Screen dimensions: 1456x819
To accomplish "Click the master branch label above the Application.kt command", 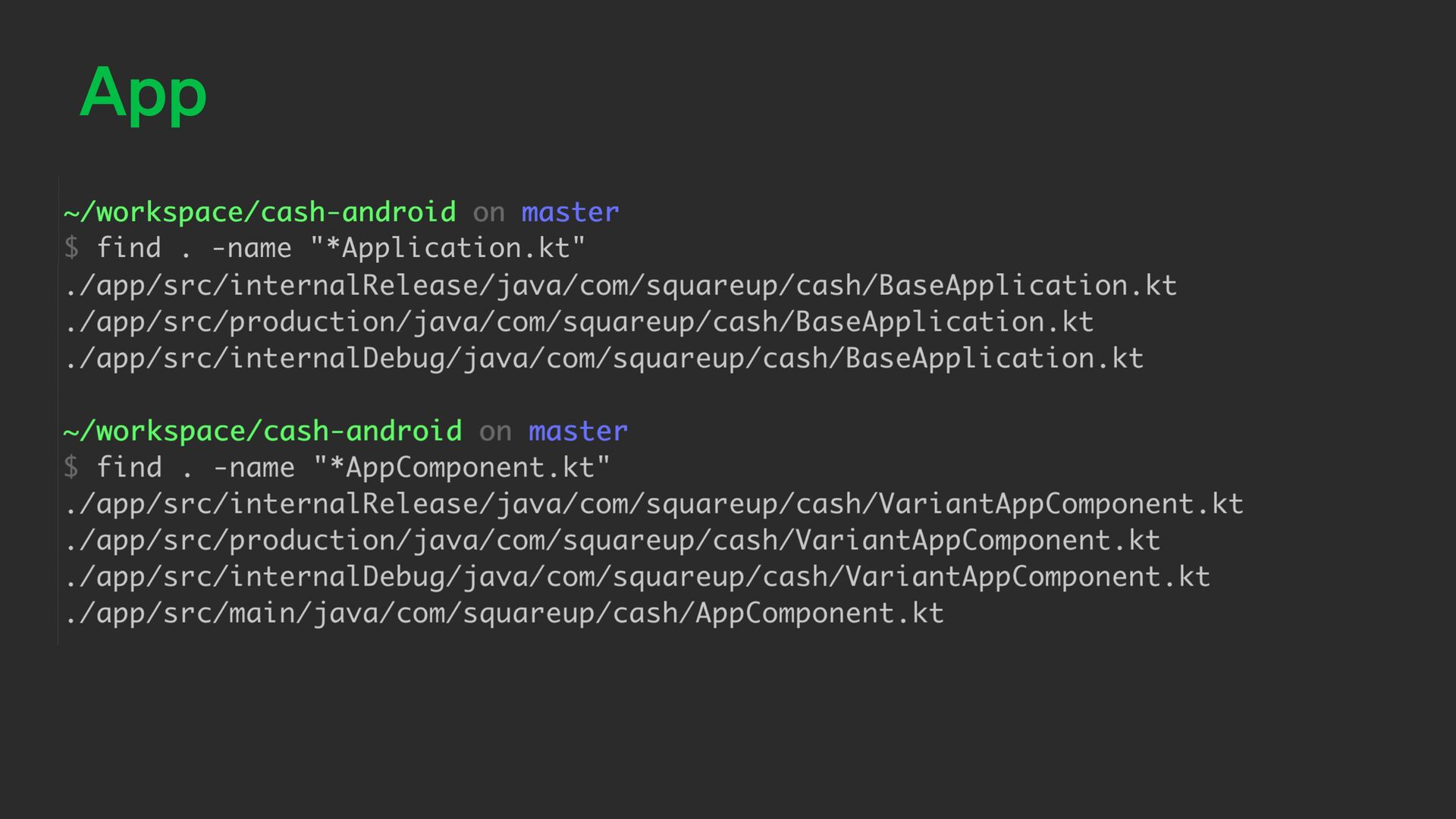I will (x=570, y=212).
